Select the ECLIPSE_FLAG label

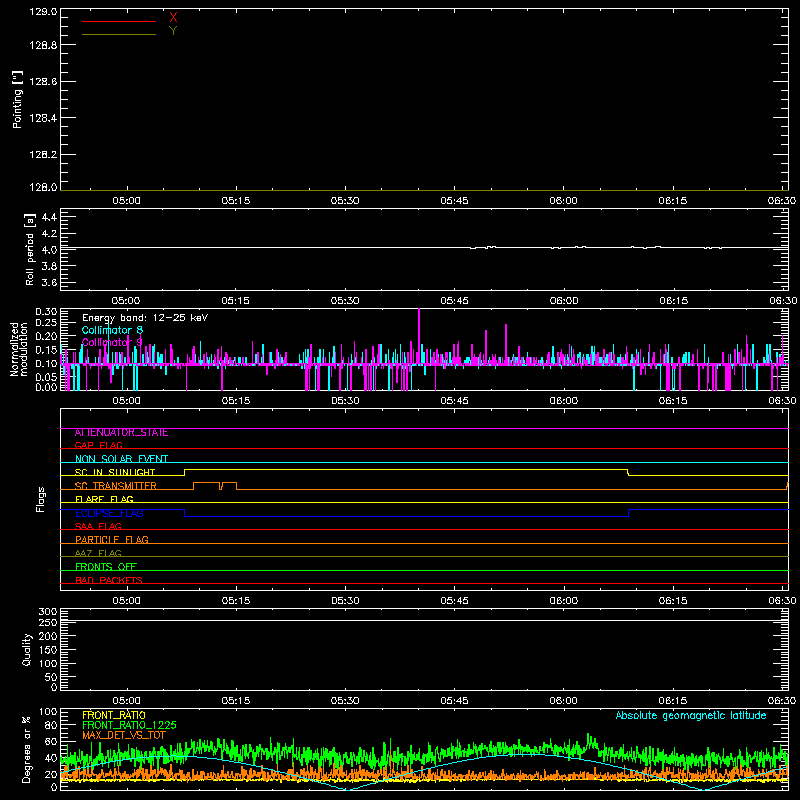pos(109,513)
